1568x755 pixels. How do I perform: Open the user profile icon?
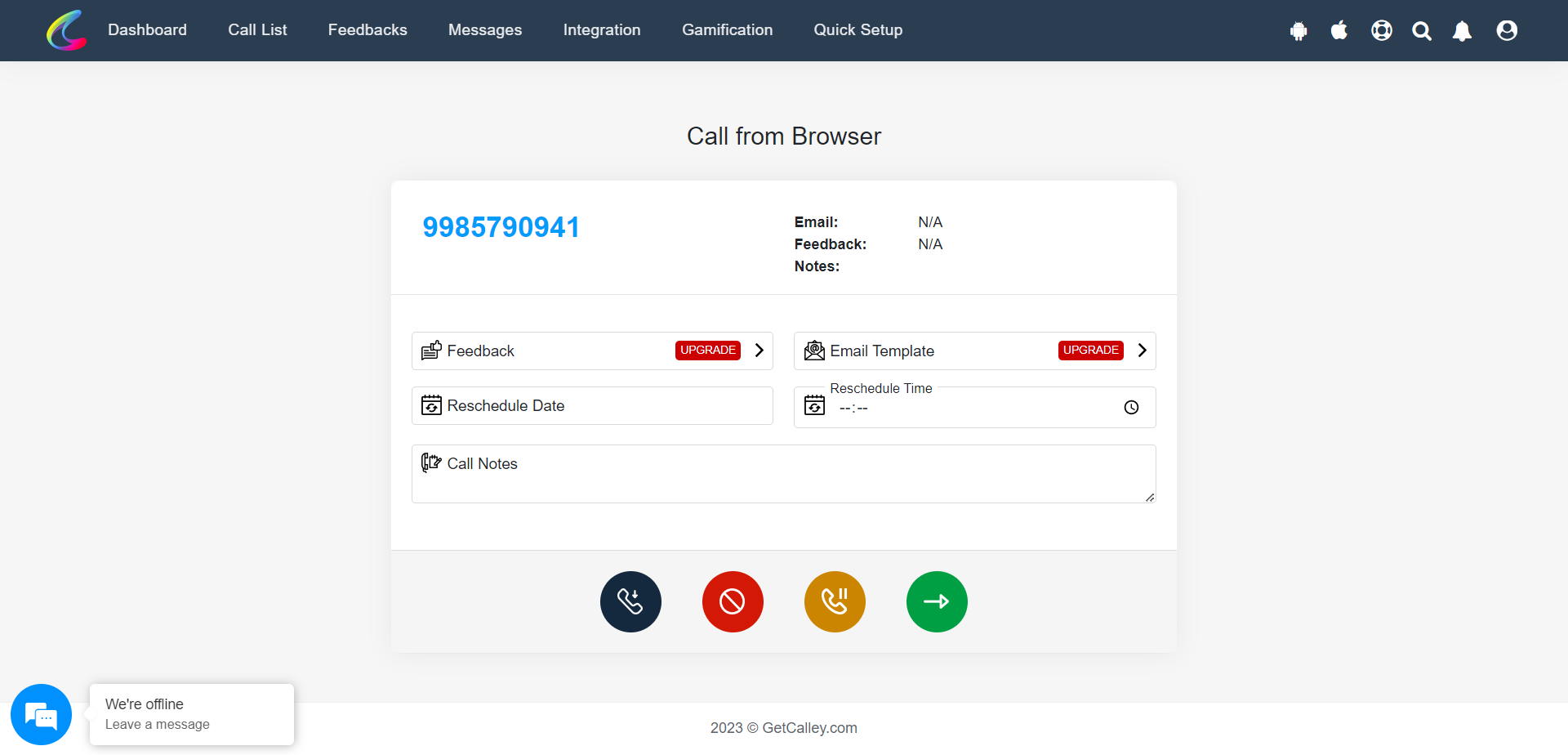1507,30
